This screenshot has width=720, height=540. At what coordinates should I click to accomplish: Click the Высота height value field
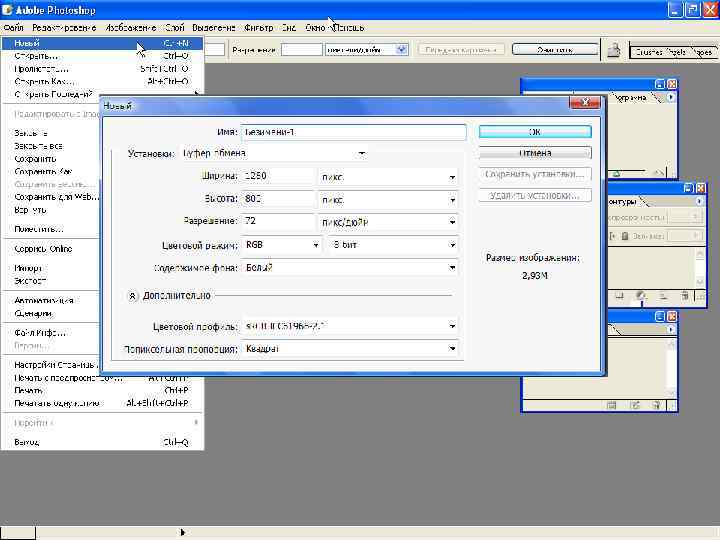[x=278, y=199]
